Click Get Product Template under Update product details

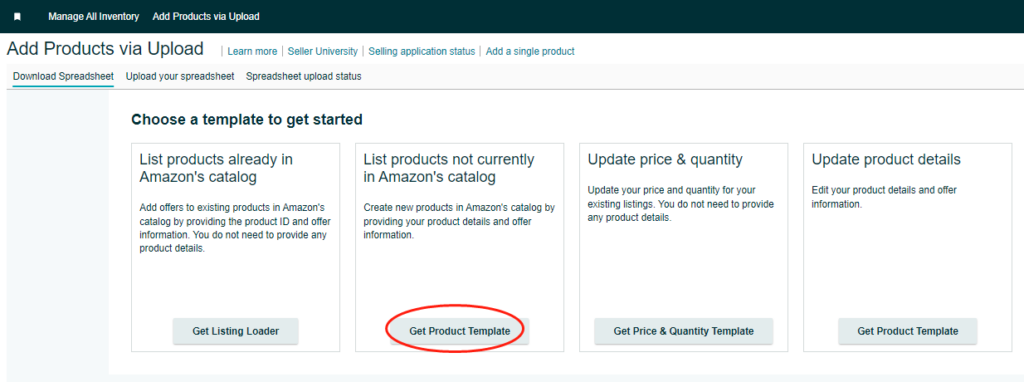[x=908, y=331]
